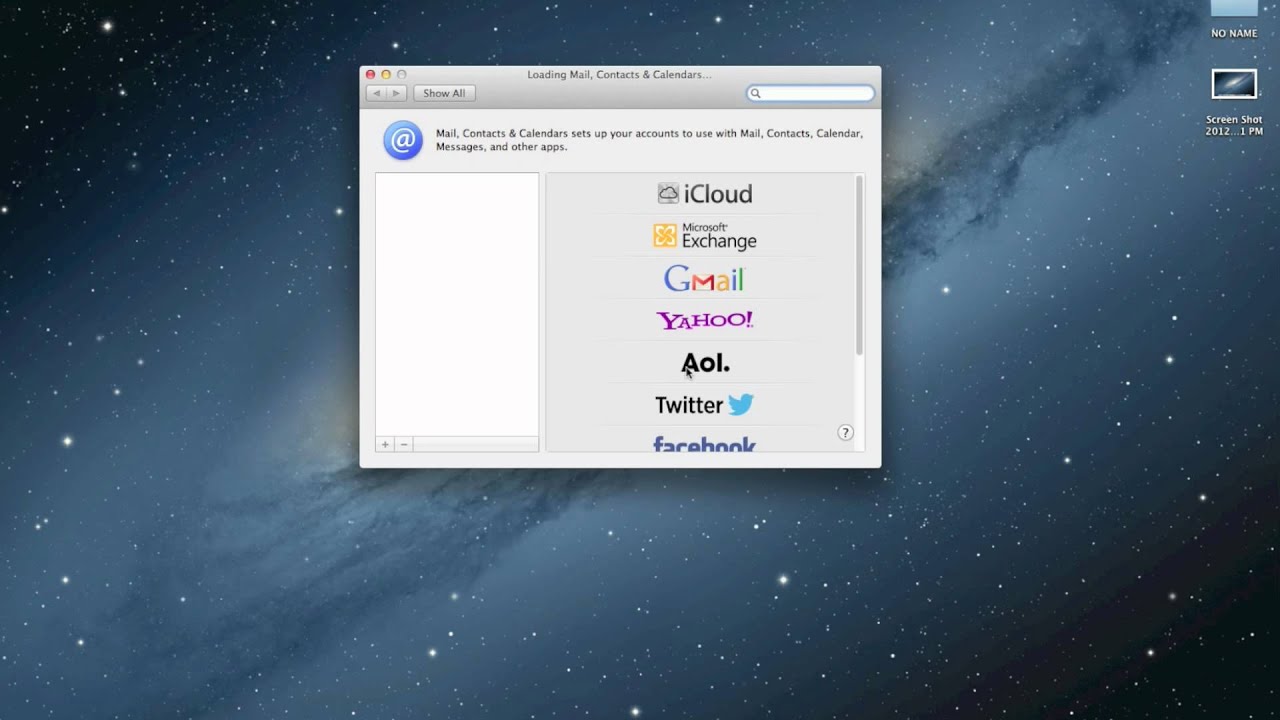This screenshot has width=1280, height=720.
Task: Click the minus remove account button
Action: click(x=404, y=444)
